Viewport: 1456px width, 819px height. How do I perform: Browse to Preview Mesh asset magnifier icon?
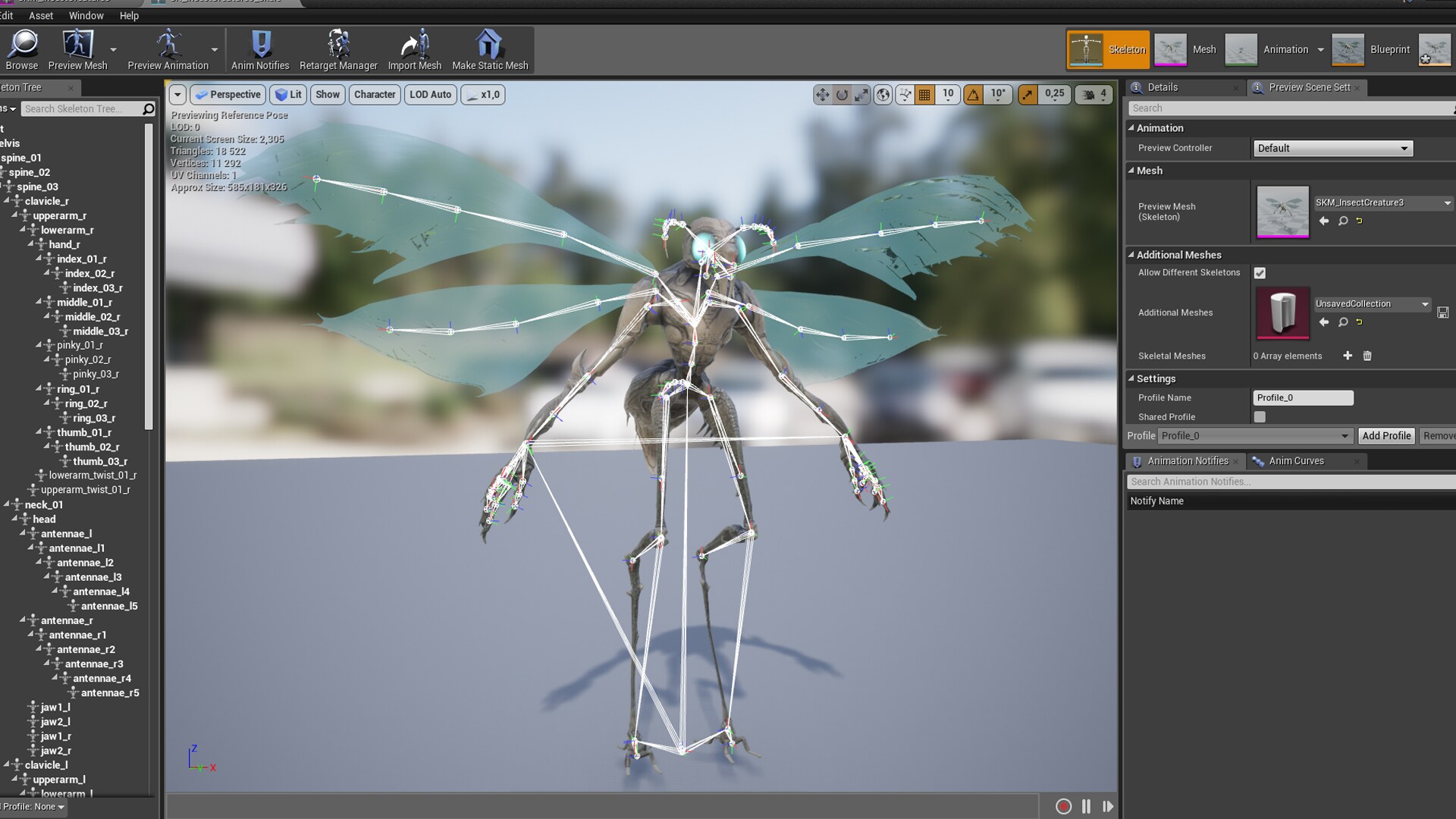[1343, 221]
